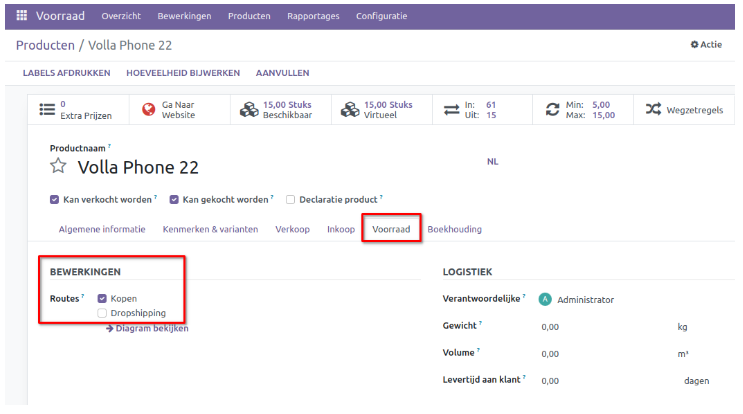Switch to the Algemene informatie tab
The height and width of the screenshot is (414, 743).
102,229
